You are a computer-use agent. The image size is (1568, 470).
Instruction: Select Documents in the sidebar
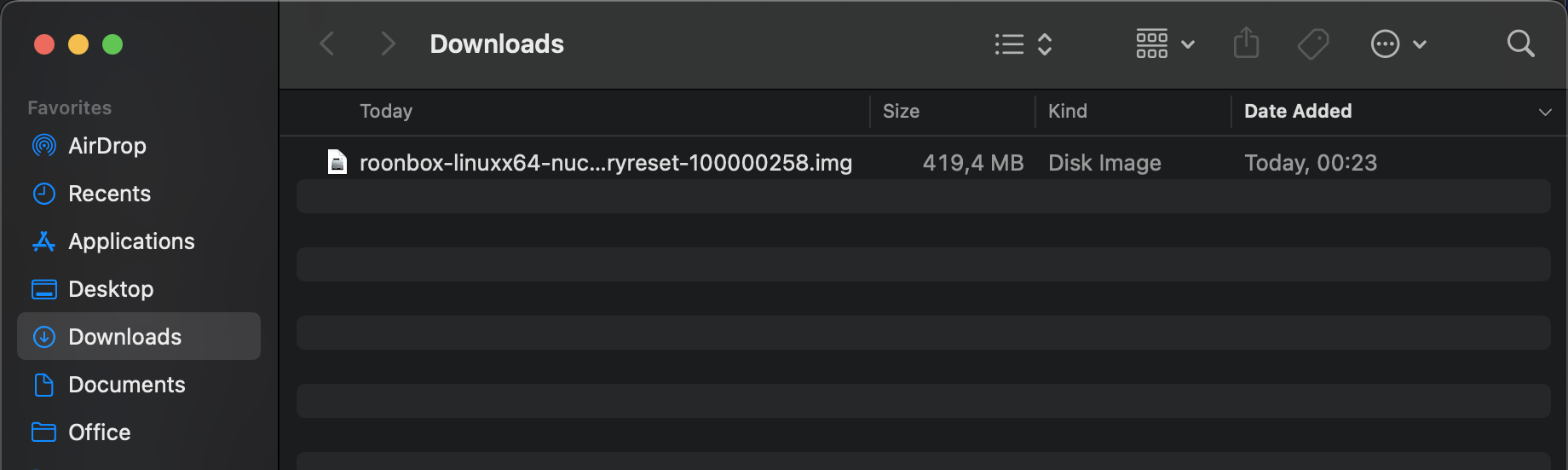click(126, 385)
